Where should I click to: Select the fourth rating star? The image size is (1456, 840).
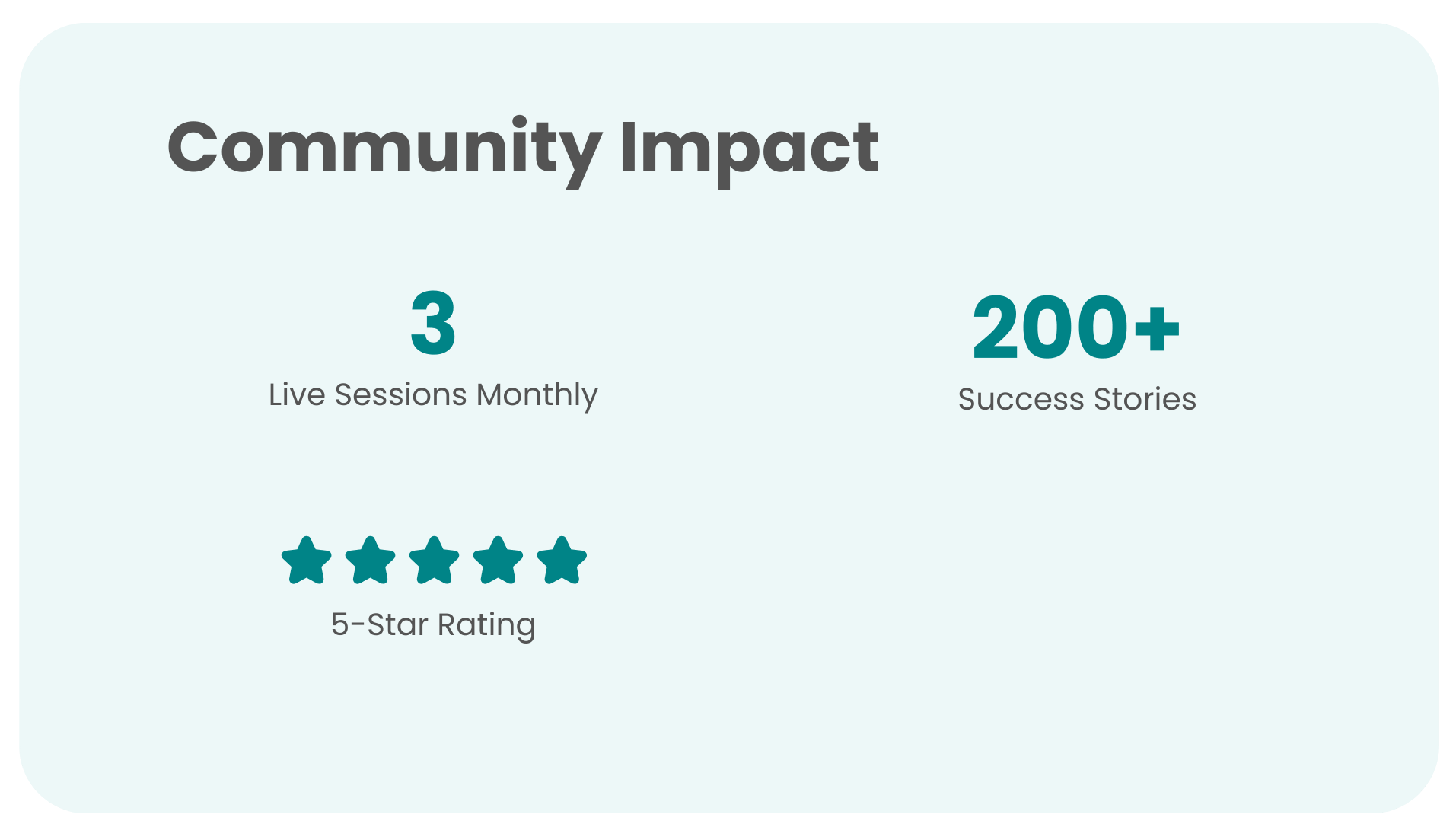click(x=499, y=561)
